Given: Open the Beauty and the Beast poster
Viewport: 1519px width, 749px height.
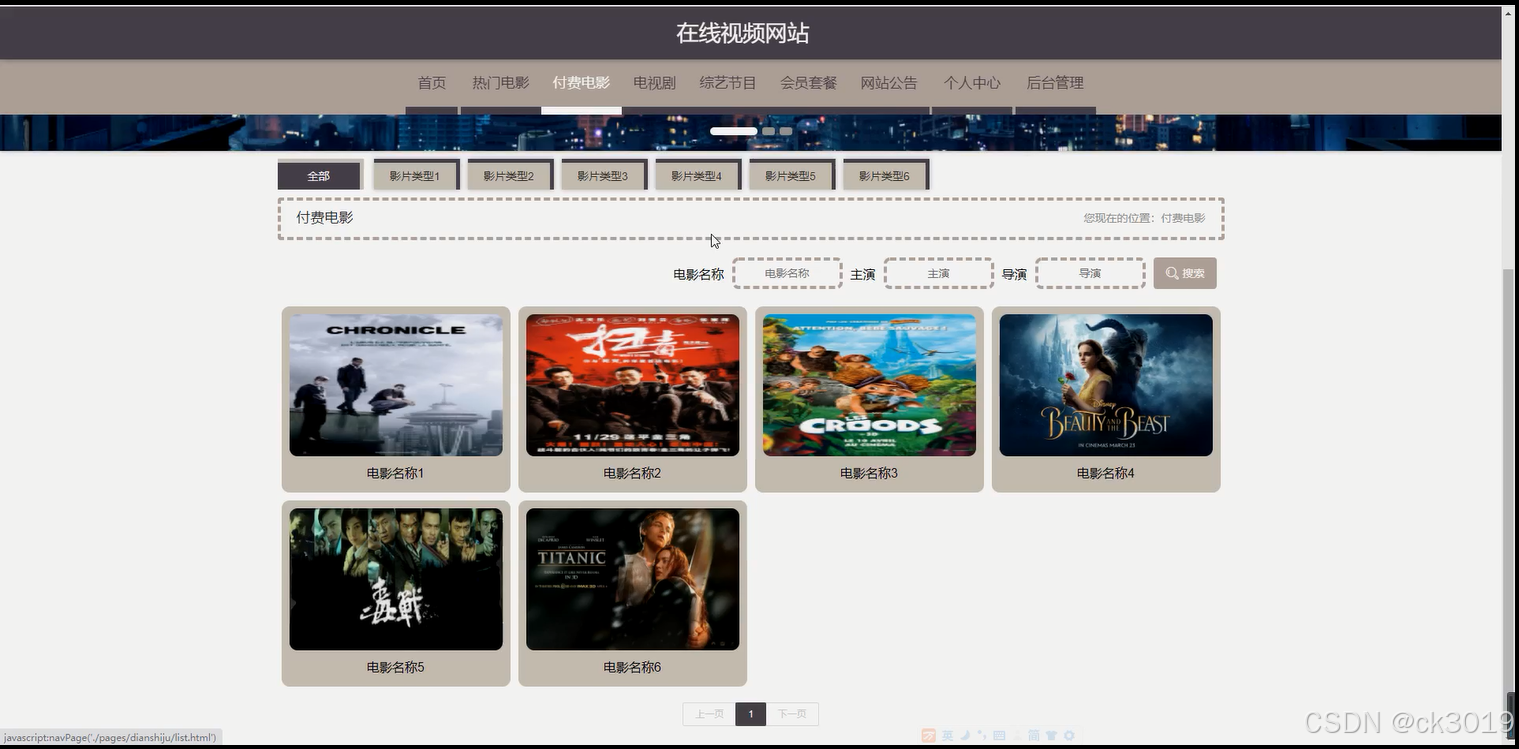Looking at the screenshot, I should coord(1106,385).
